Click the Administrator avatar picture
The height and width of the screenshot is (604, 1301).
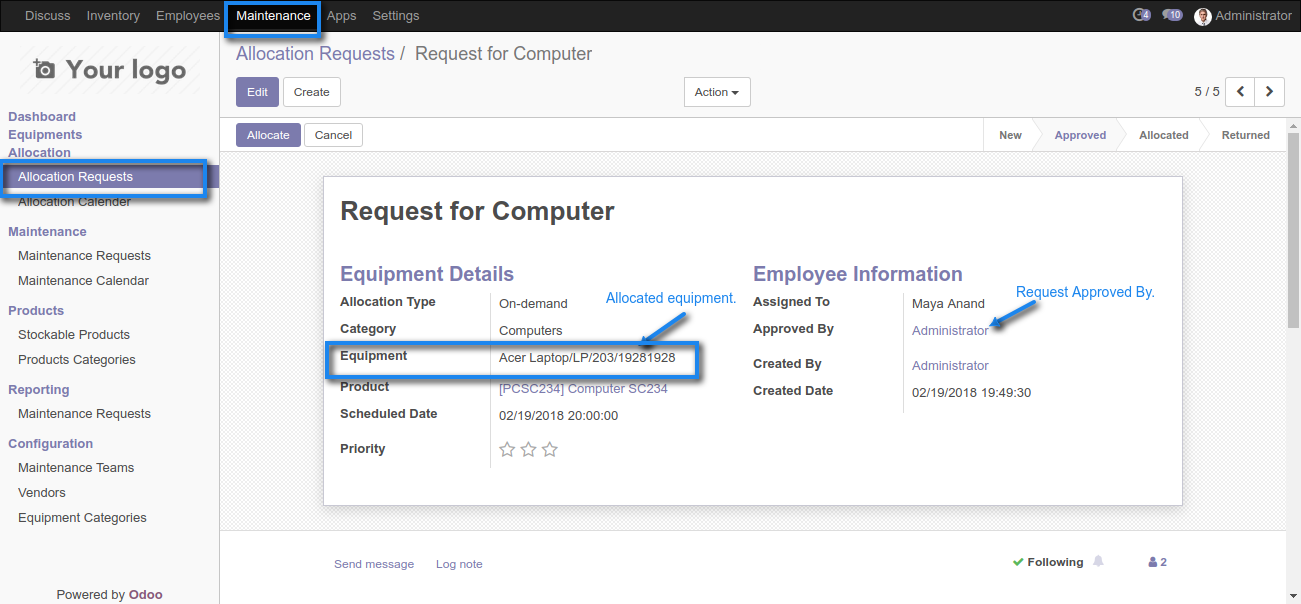1202,16
